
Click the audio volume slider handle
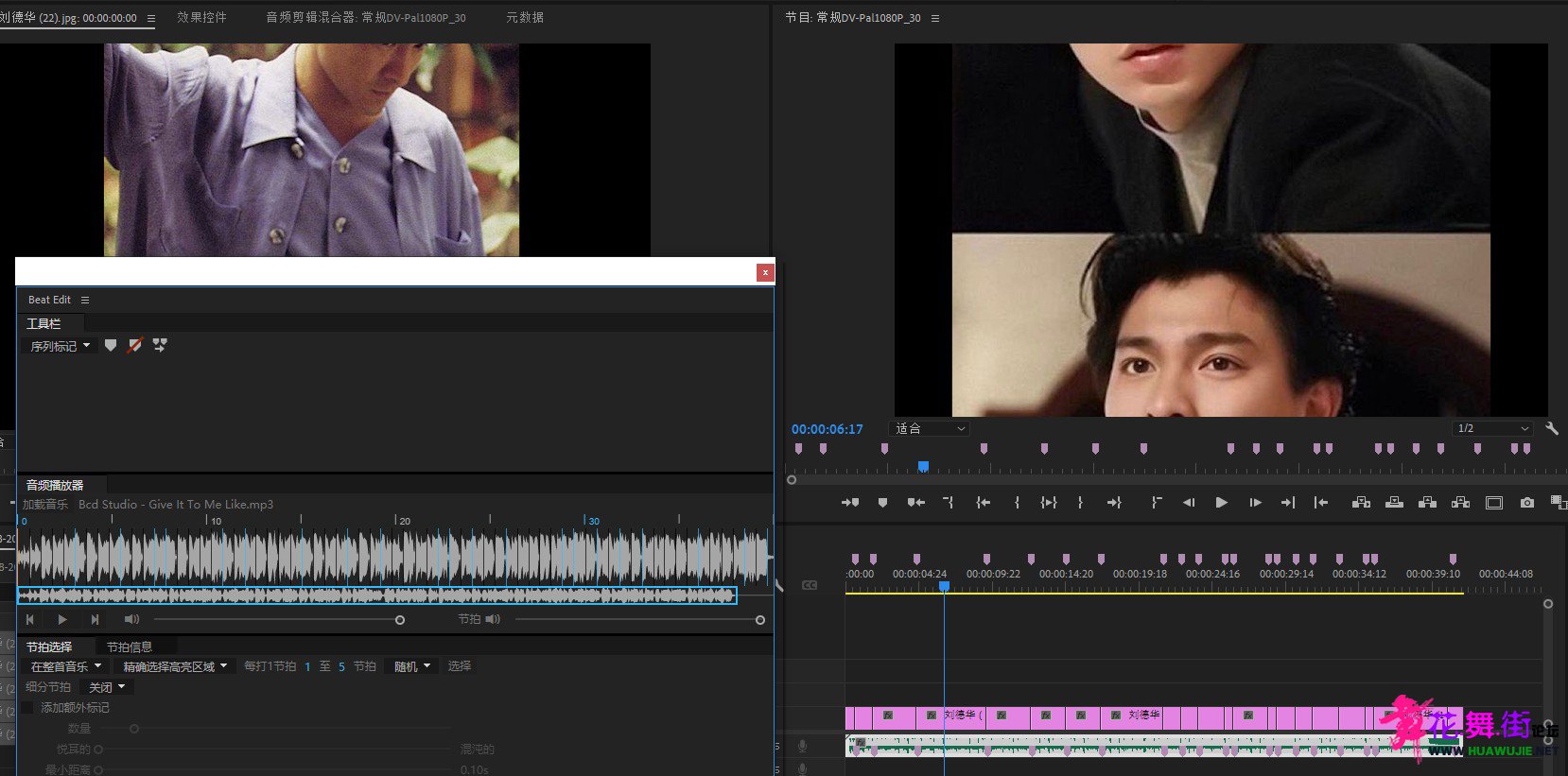tap(400, 620)
